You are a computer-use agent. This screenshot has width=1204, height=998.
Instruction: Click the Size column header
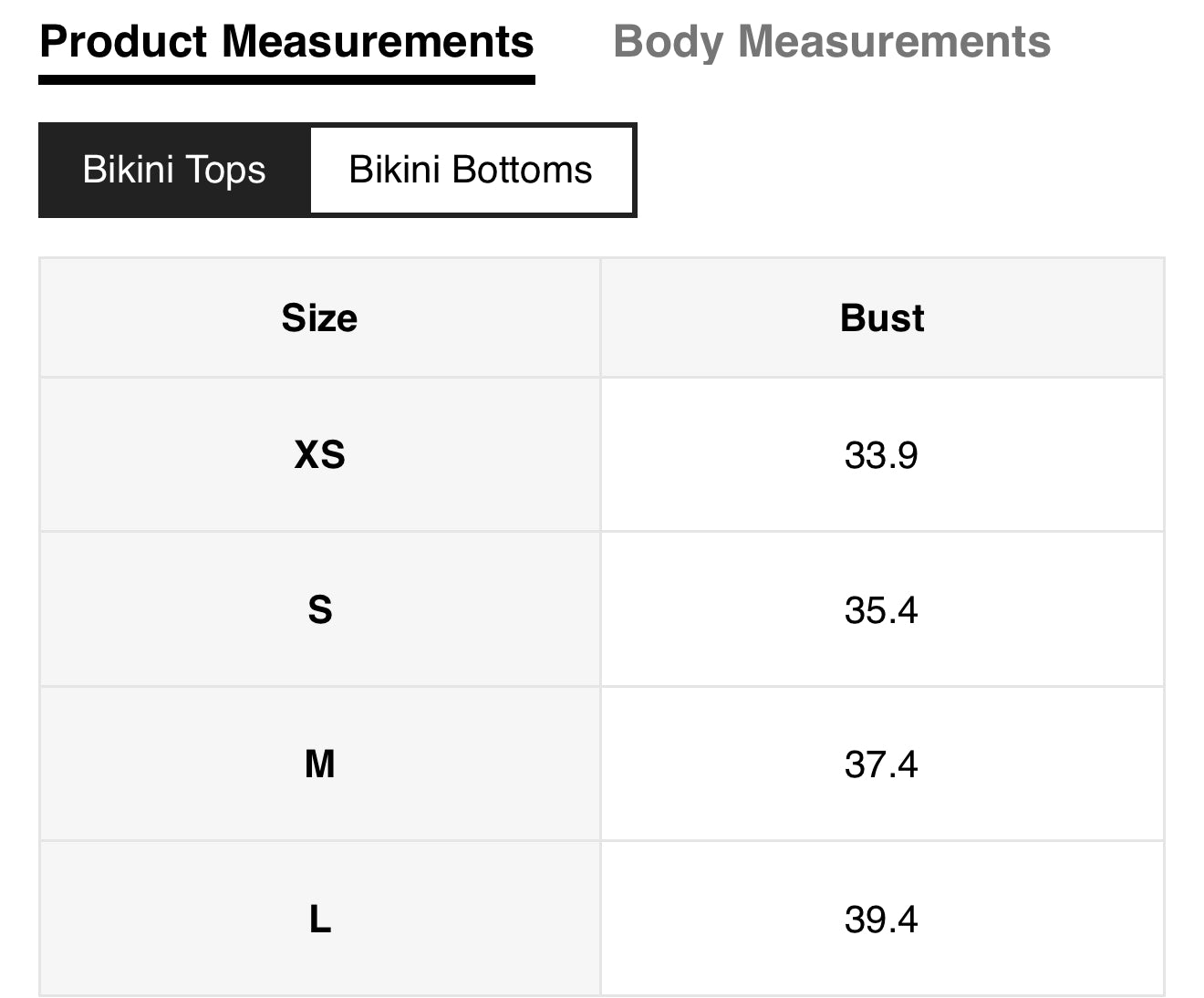(x=319, y=318)
